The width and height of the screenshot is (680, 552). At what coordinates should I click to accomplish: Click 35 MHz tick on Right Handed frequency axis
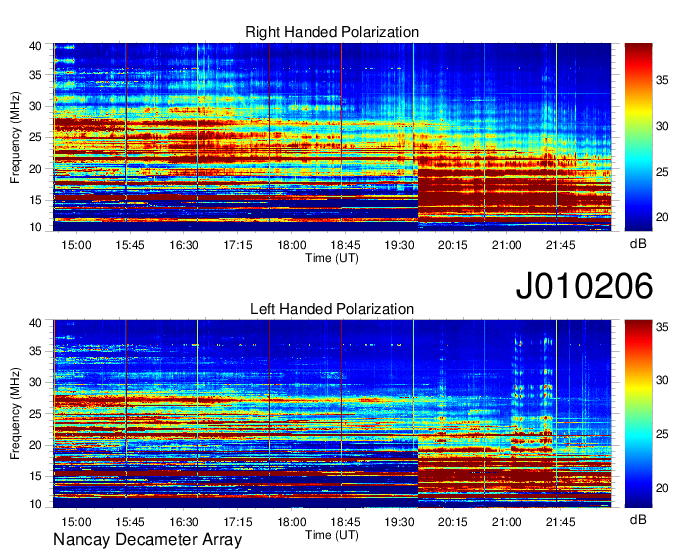[x=35, y=75]
